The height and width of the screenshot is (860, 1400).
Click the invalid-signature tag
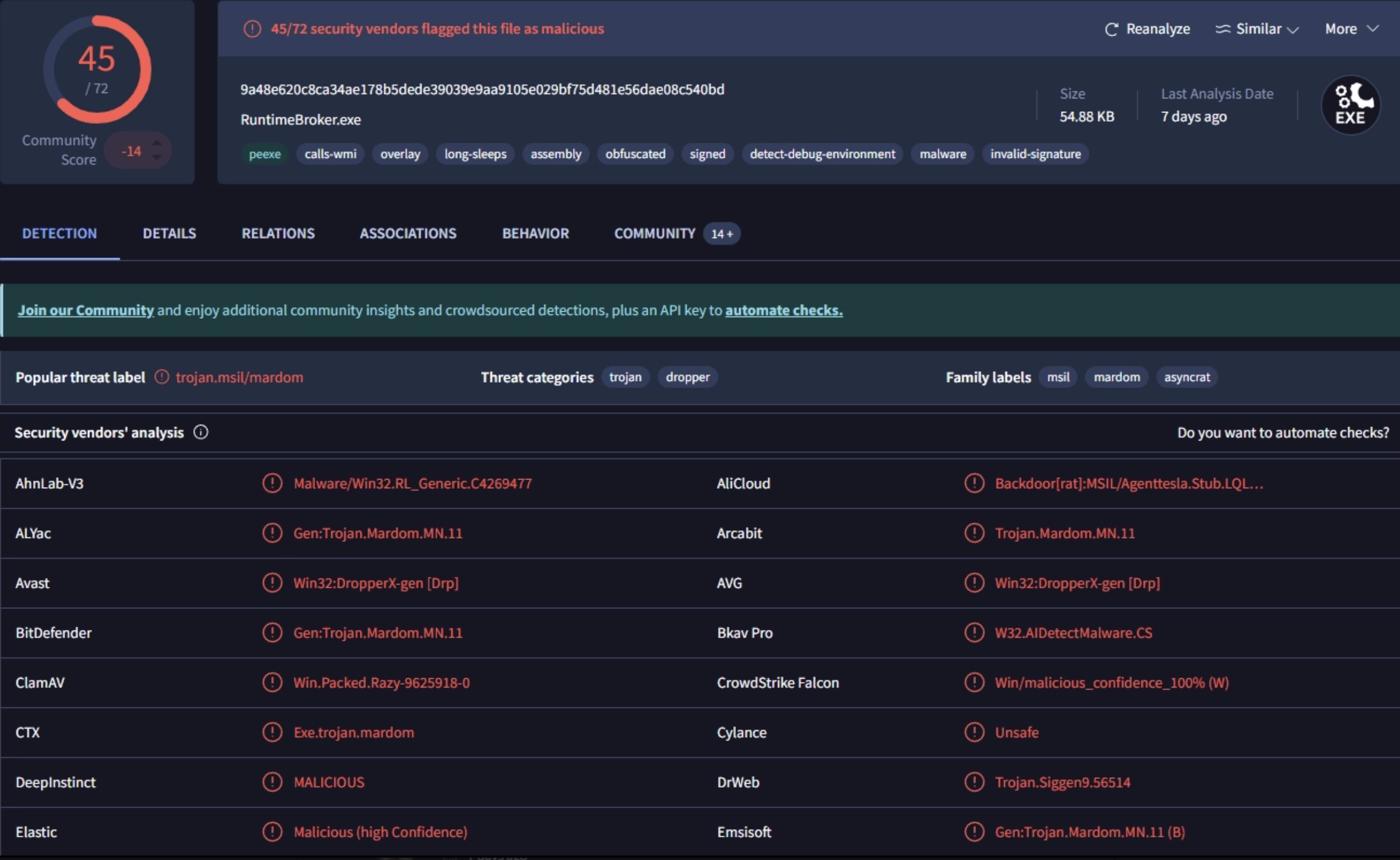1035,154
